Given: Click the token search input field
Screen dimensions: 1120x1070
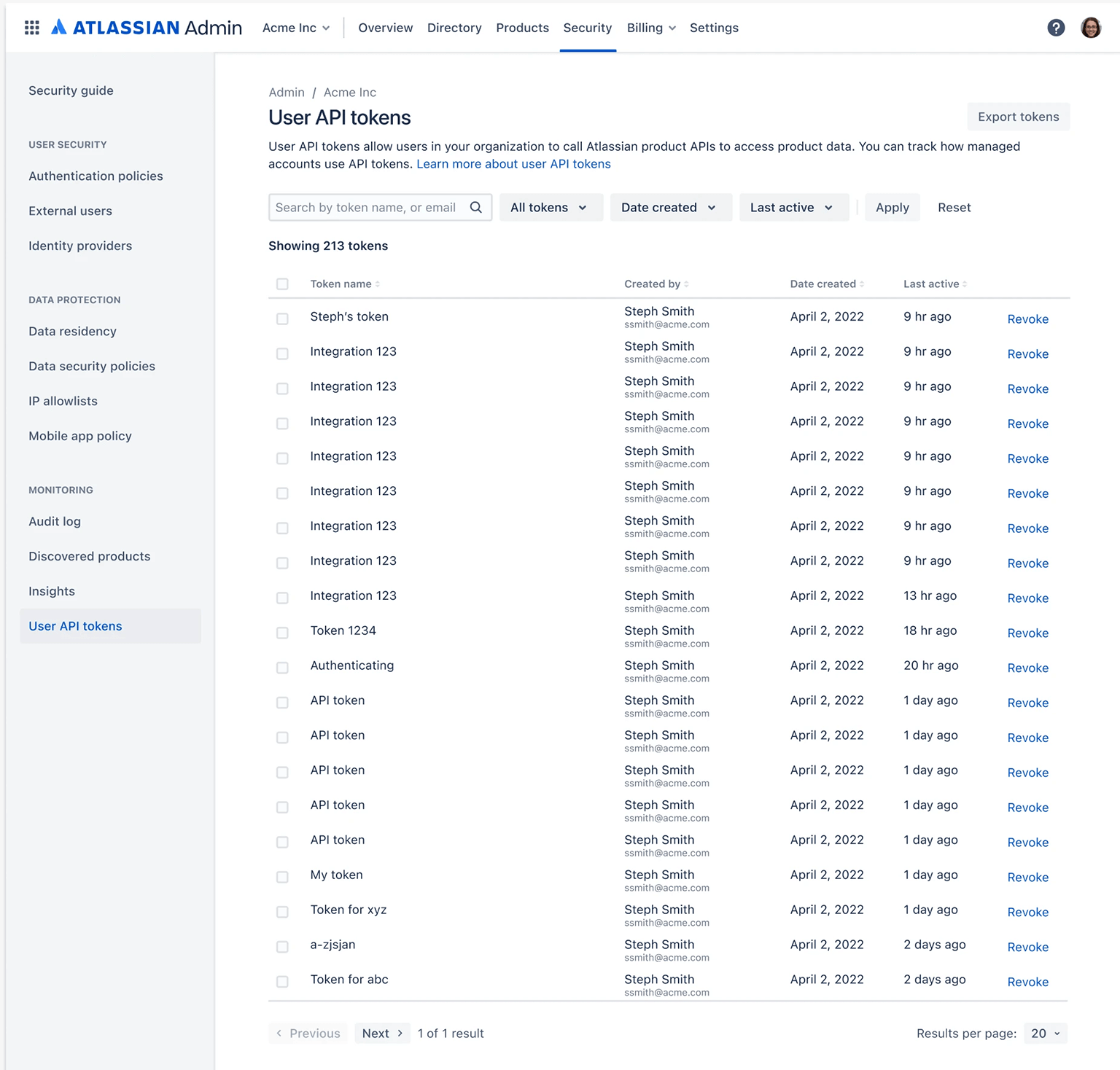Looking at the screenshot, I should (365, 207).
